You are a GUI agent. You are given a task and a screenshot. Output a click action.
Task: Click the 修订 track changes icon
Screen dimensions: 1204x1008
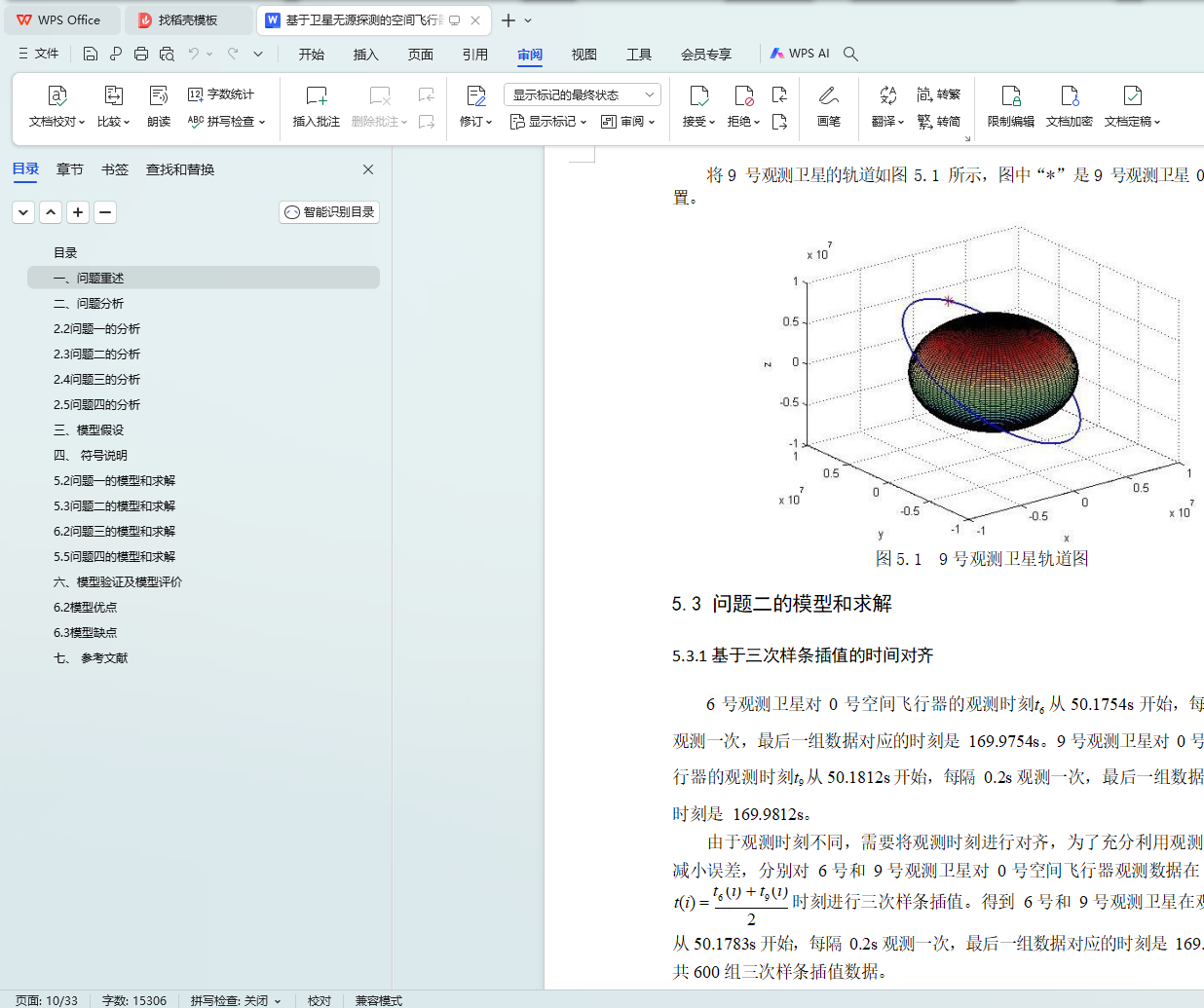click(x=475, y=95)
